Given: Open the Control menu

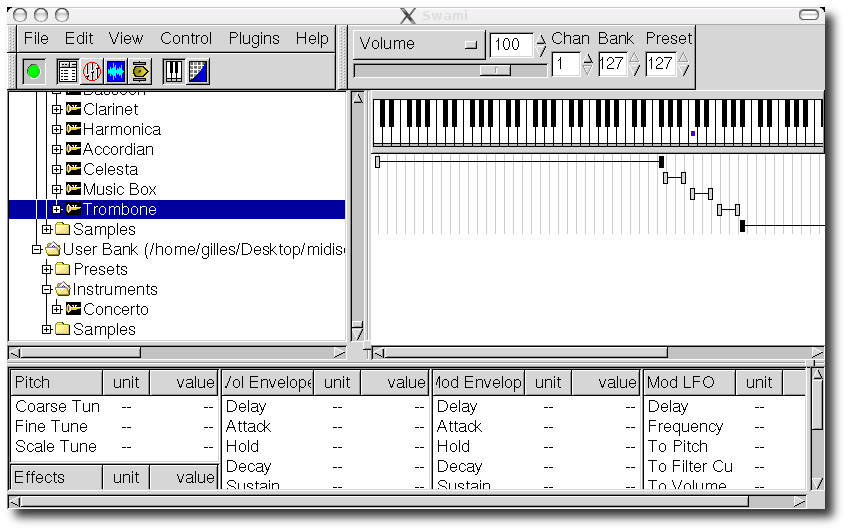Looking at the screenshot, I should point(186,38).
